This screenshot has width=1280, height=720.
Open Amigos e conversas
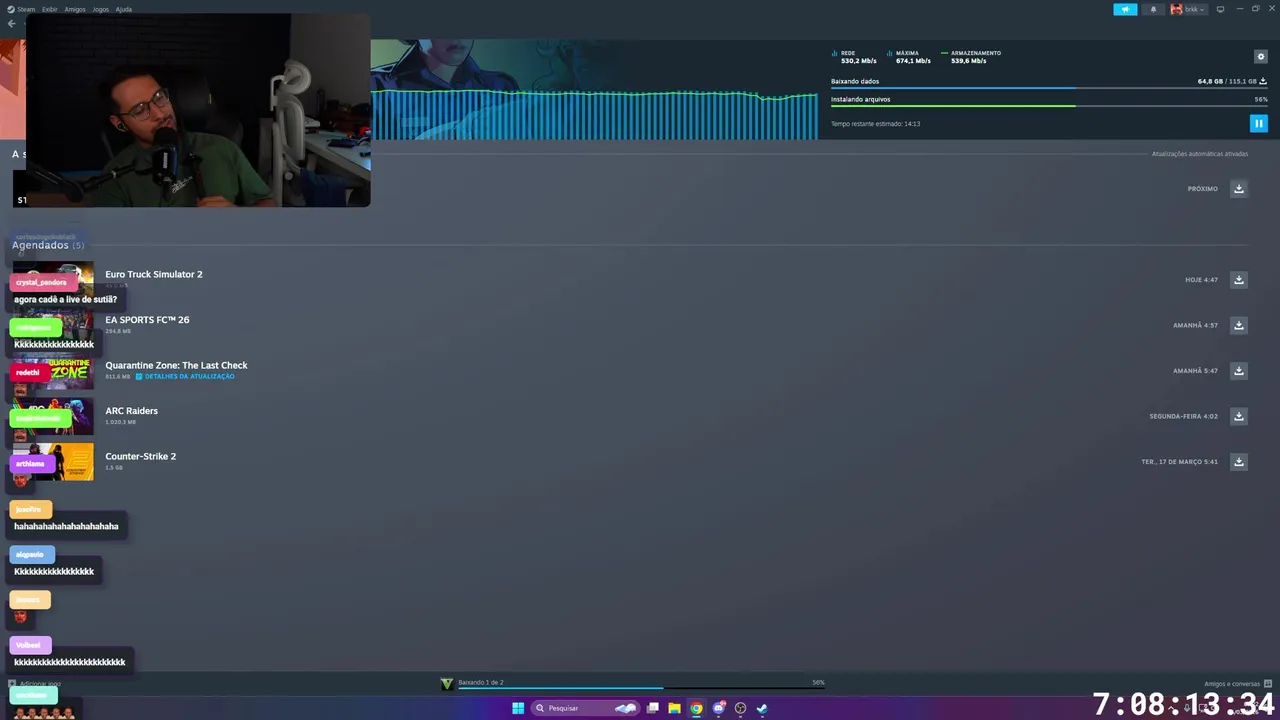(1238, 684)
